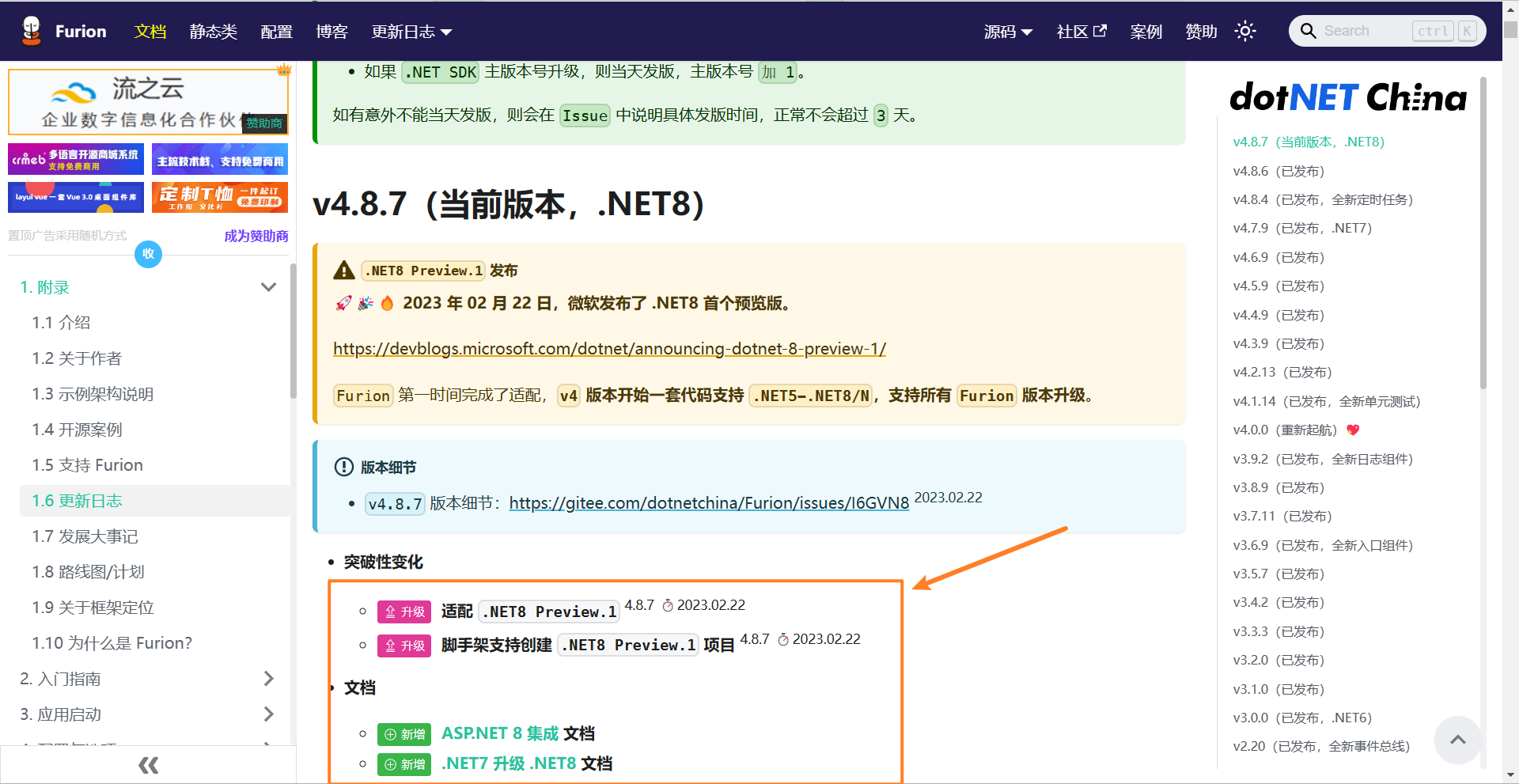Click the 流之云 sponsor banner
Viewport: 1519px width, 784px height.
(x=148, y=102)
